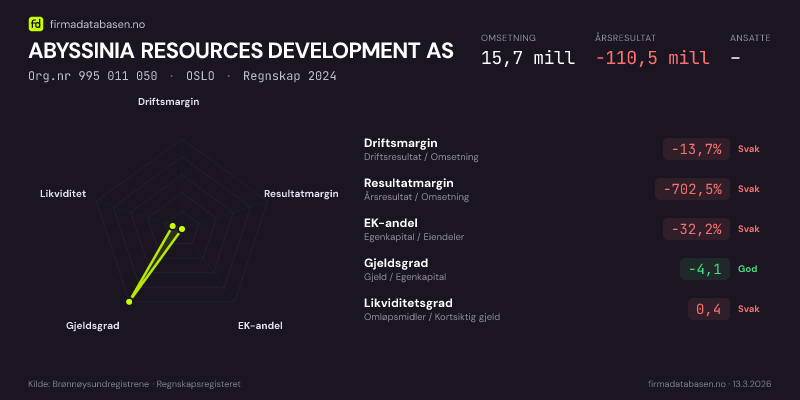Select the Resultatmargin radar axis label
Image resolution: width=800 pixels, height=400 pixels.
pos(301,194)
